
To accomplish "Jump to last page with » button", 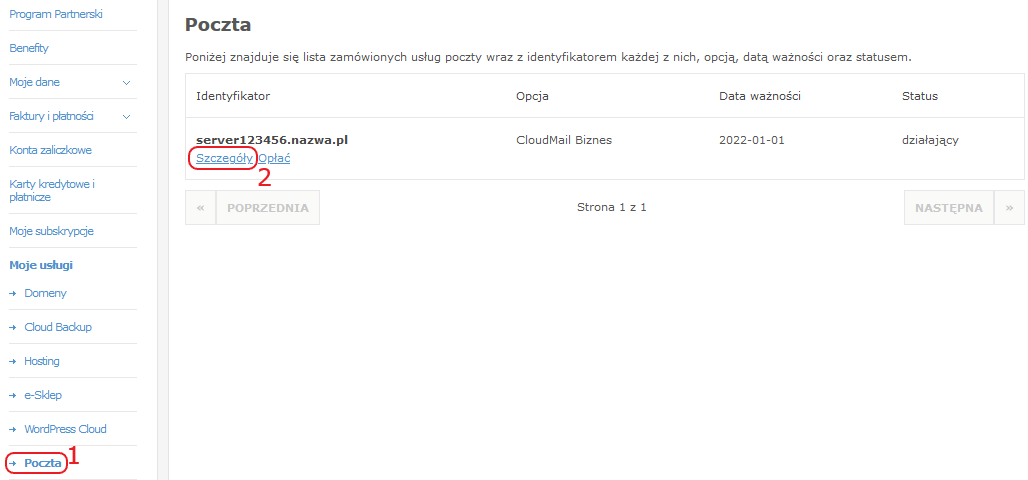I will [x=1010, y=208].
